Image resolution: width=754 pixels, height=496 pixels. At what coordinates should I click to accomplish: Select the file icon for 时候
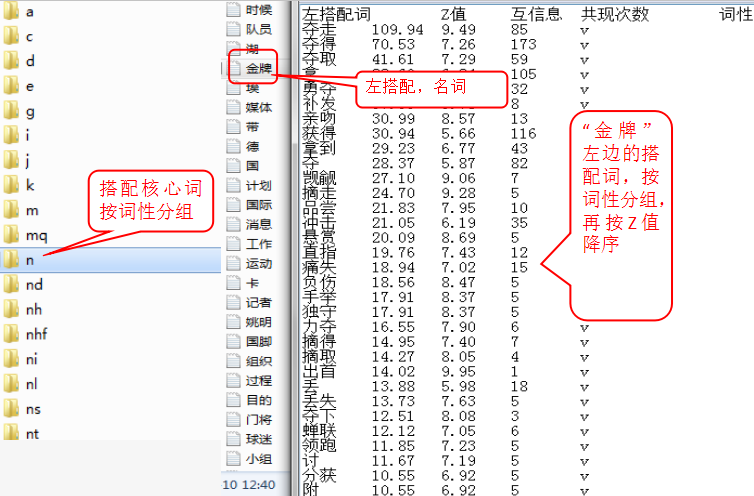coord(234,10)
